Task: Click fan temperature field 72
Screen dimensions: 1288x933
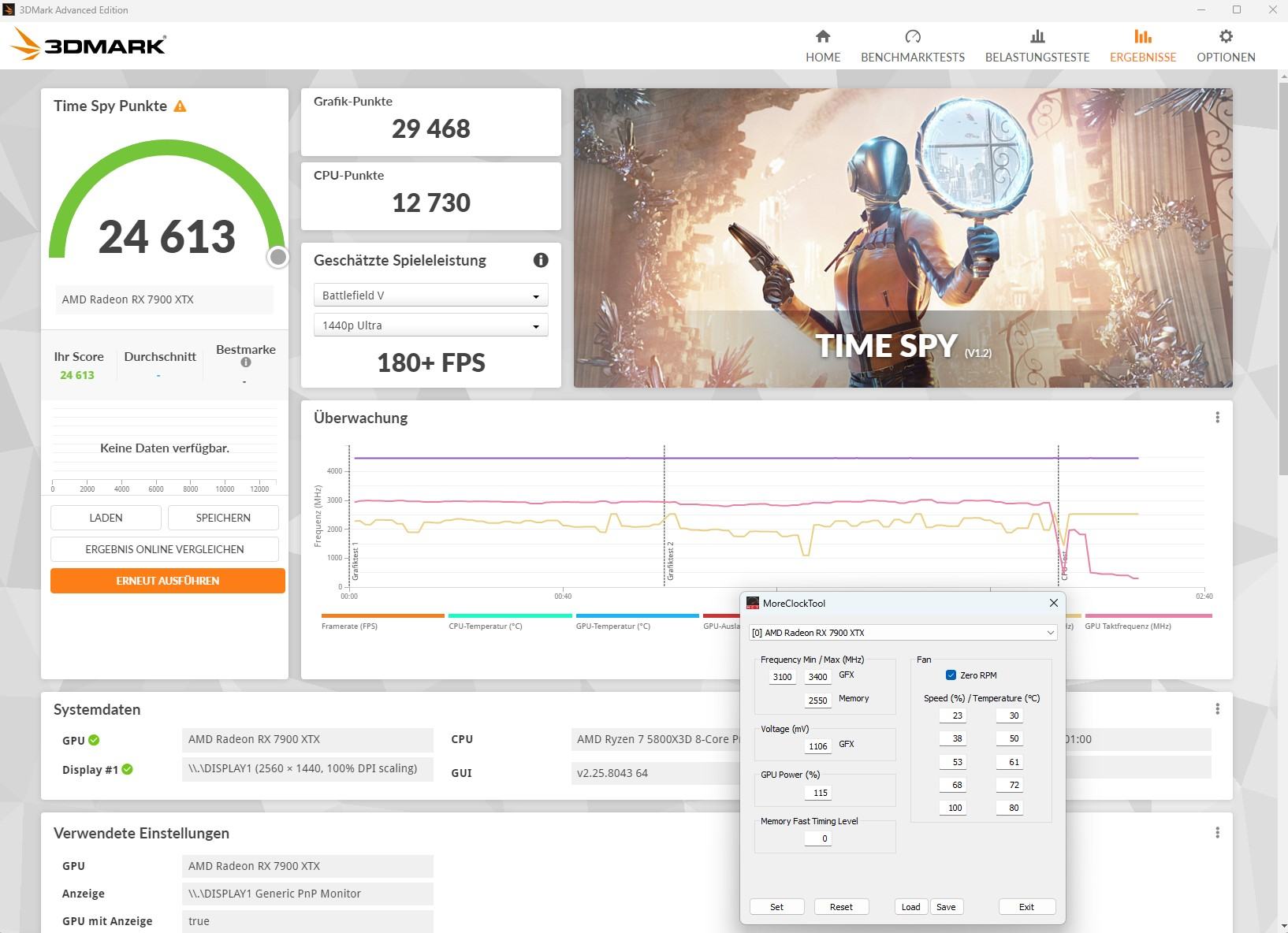Action: click(1010, 785)
